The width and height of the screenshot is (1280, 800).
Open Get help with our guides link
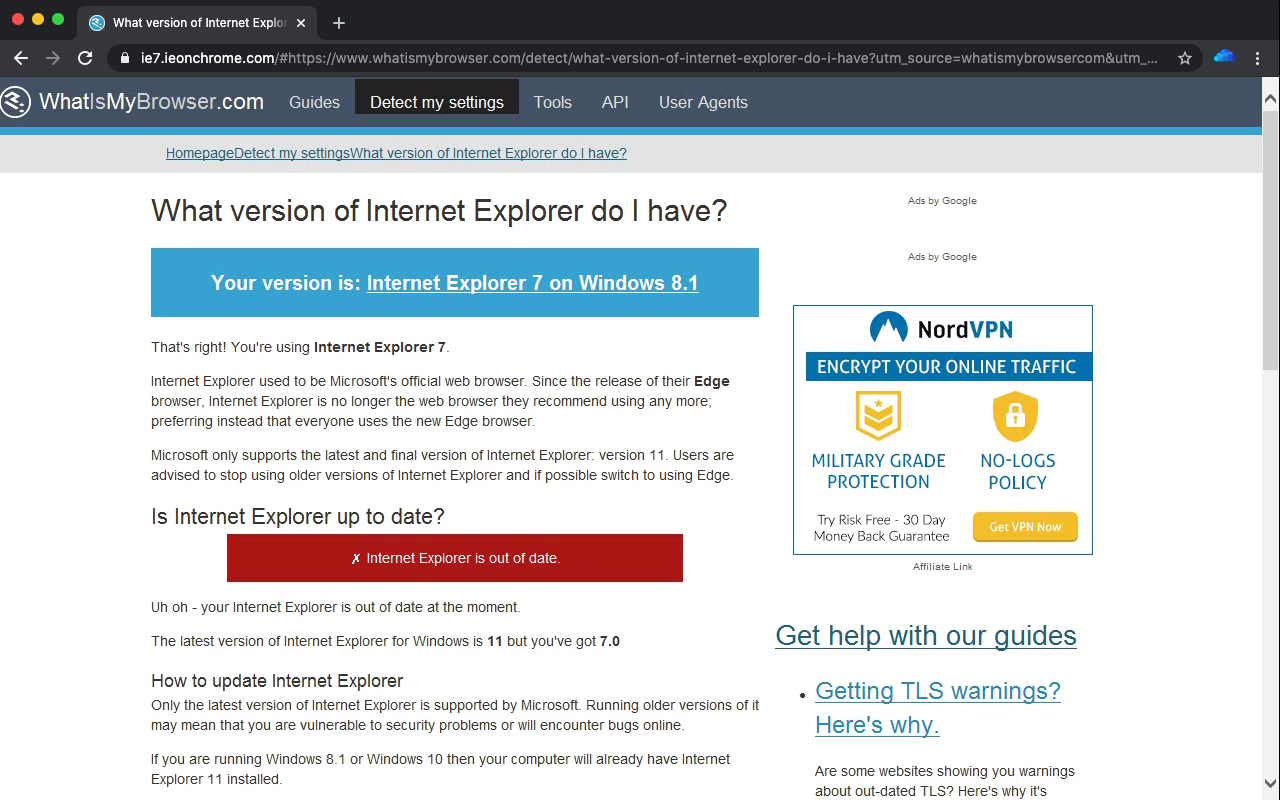(926, 636)
